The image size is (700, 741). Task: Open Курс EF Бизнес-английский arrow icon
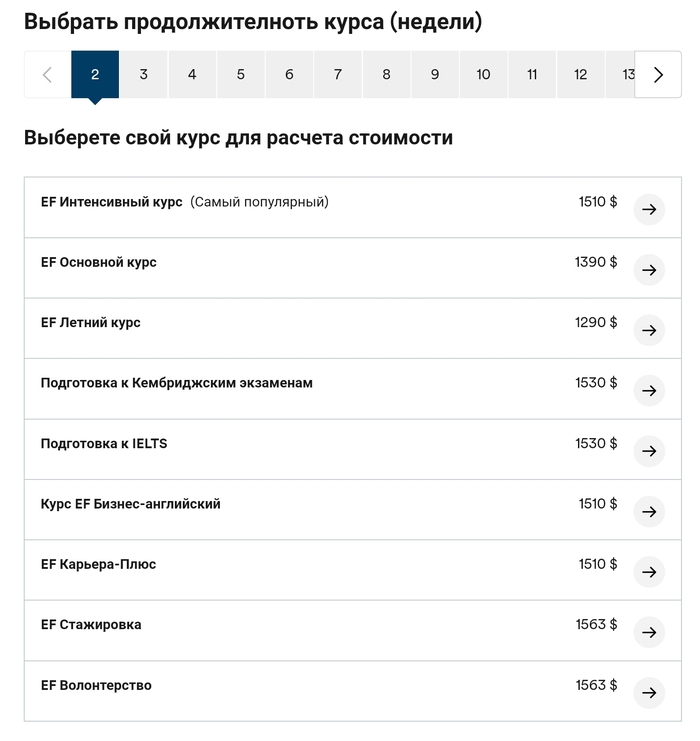(x=649, y=511)
